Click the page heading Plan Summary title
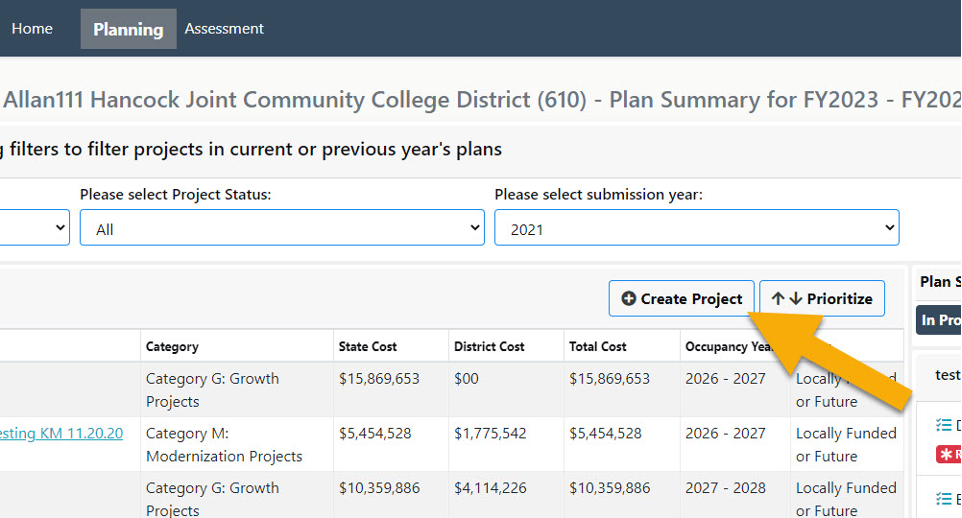The image size is (962, 518). [x=482, y=99]
